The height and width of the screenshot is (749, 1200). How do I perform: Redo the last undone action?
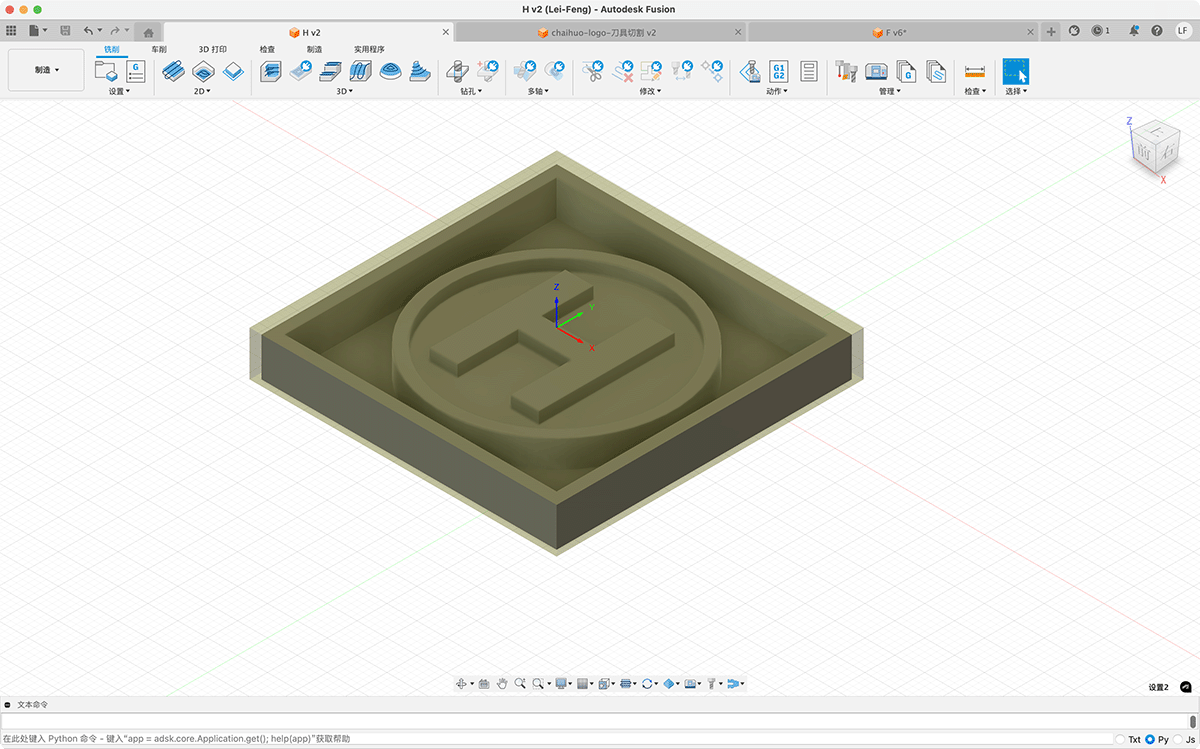pos(115,31)
